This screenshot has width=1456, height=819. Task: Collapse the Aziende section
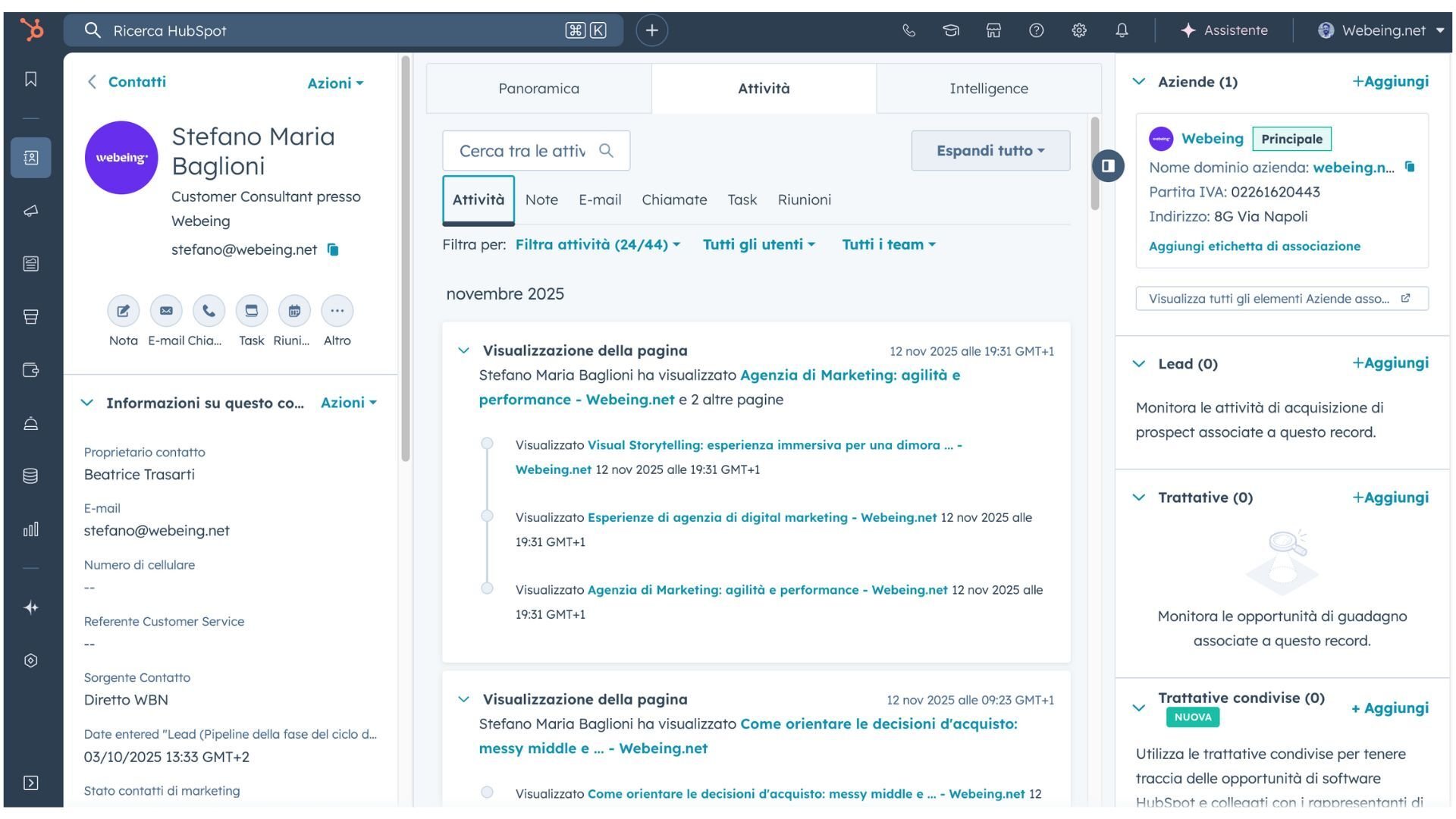tap(1139, 82)
